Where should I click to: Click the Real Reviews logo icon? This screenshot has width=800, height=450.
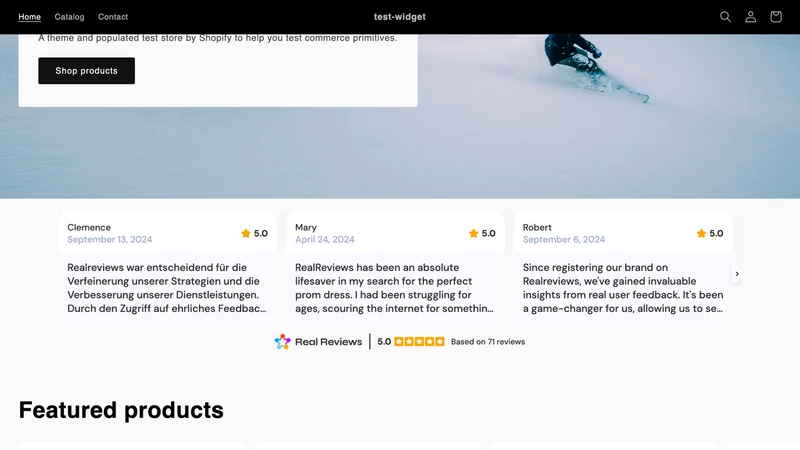pyautogui.click(x=282, y=341)
